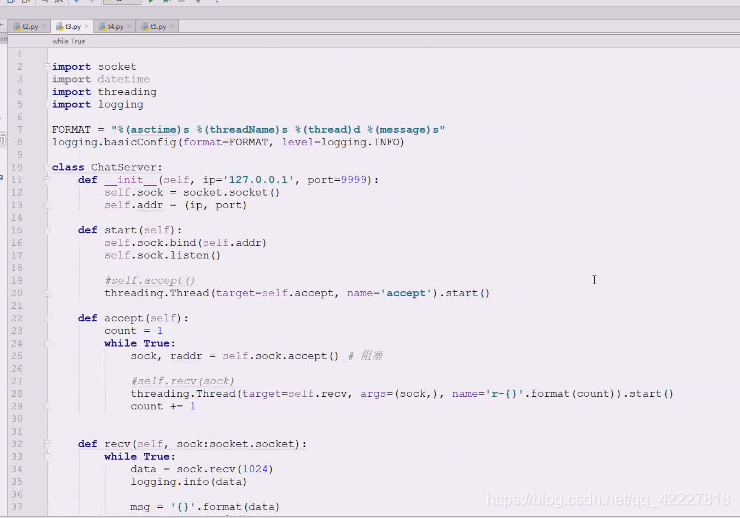This screenshot has height=518, width=740.
Task: Click the 'accept' name string on line 20
Action: 406,293
